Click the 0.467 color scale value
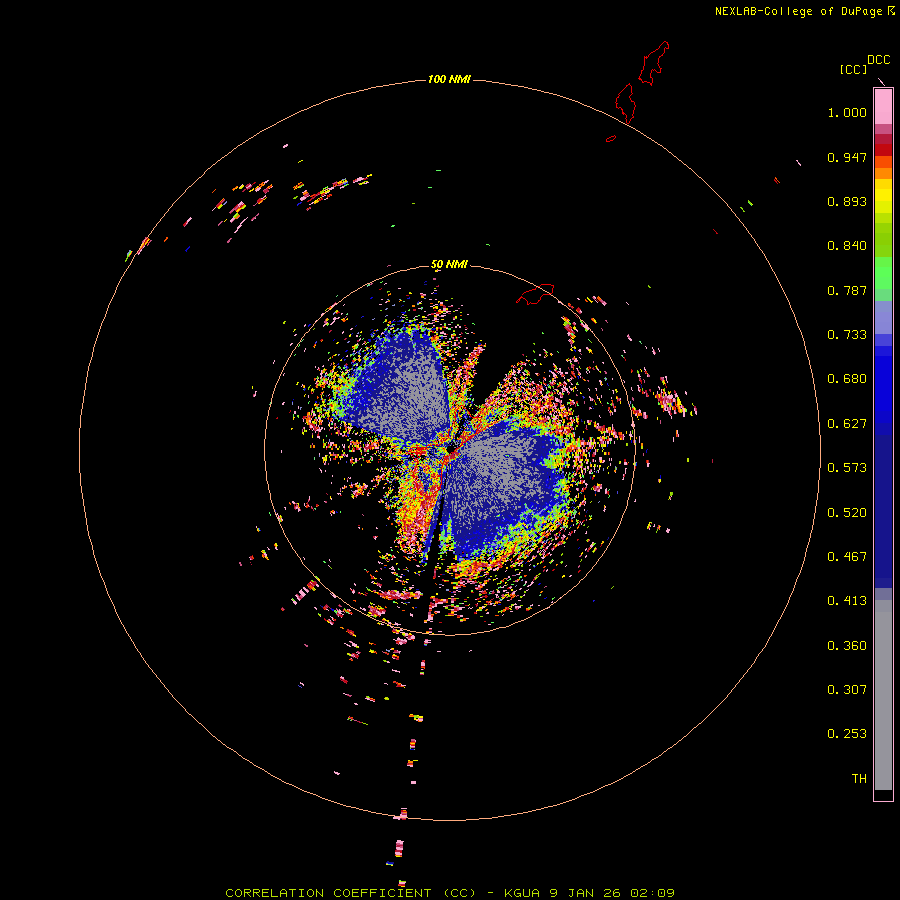This screenshot has height=900, width=900. pos(847,557)
